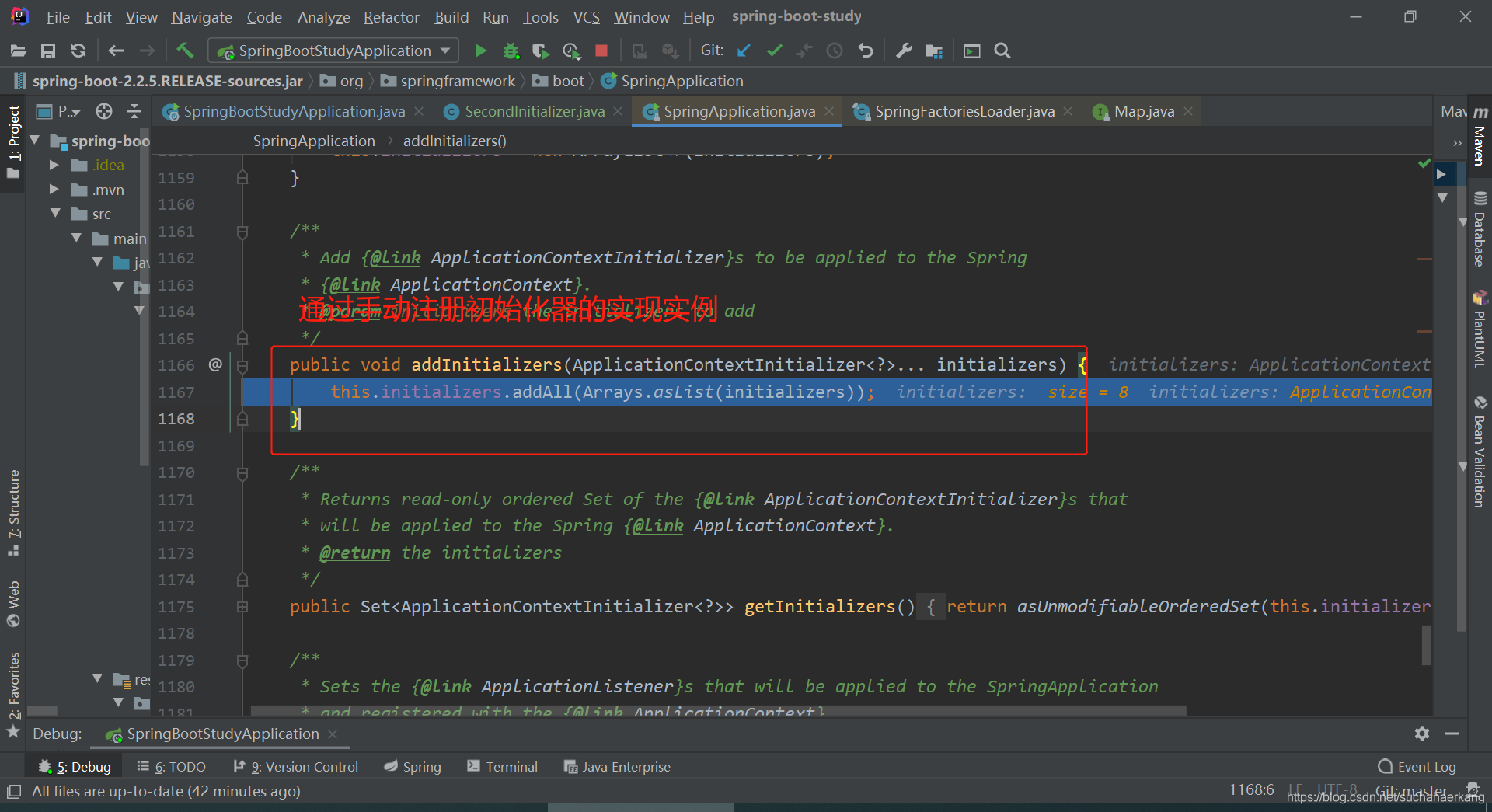
Task: Click the Collapse All icon in Project panel
Action: (134, 111)
